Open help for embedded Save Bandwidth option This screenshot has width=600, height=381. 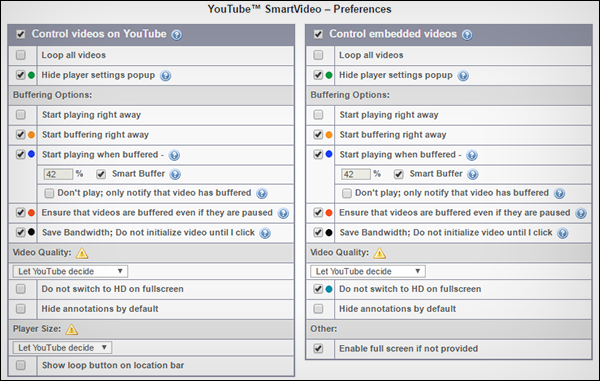pos(562,233)
